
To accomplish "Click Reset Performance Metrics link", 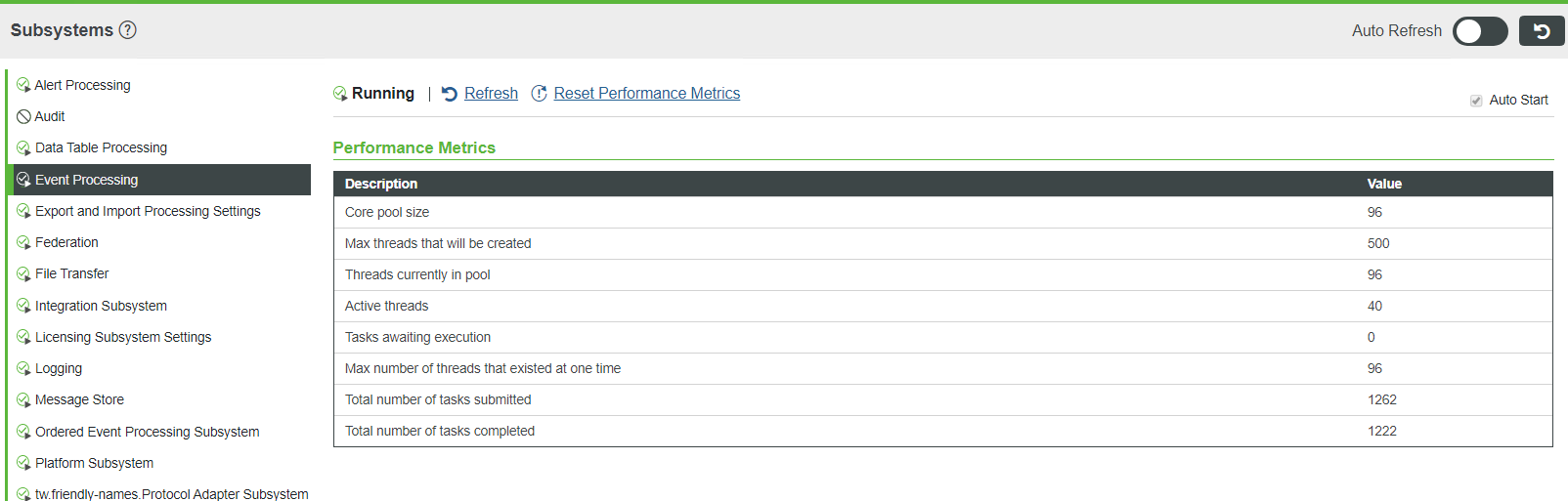I will tap(646, 94).
